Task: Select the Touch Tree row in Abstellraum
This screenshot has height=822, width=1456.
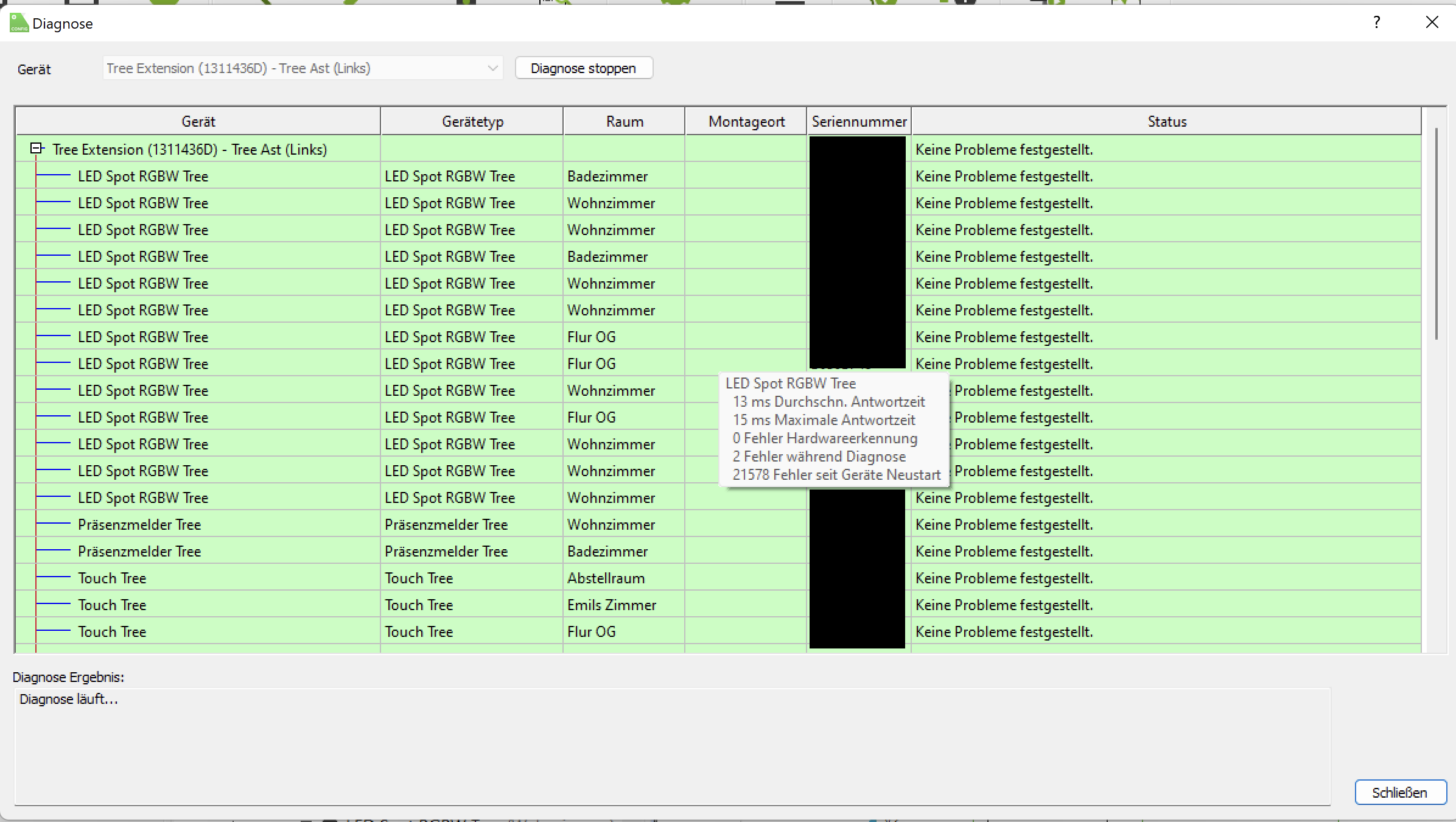Action: click(112, 578)
